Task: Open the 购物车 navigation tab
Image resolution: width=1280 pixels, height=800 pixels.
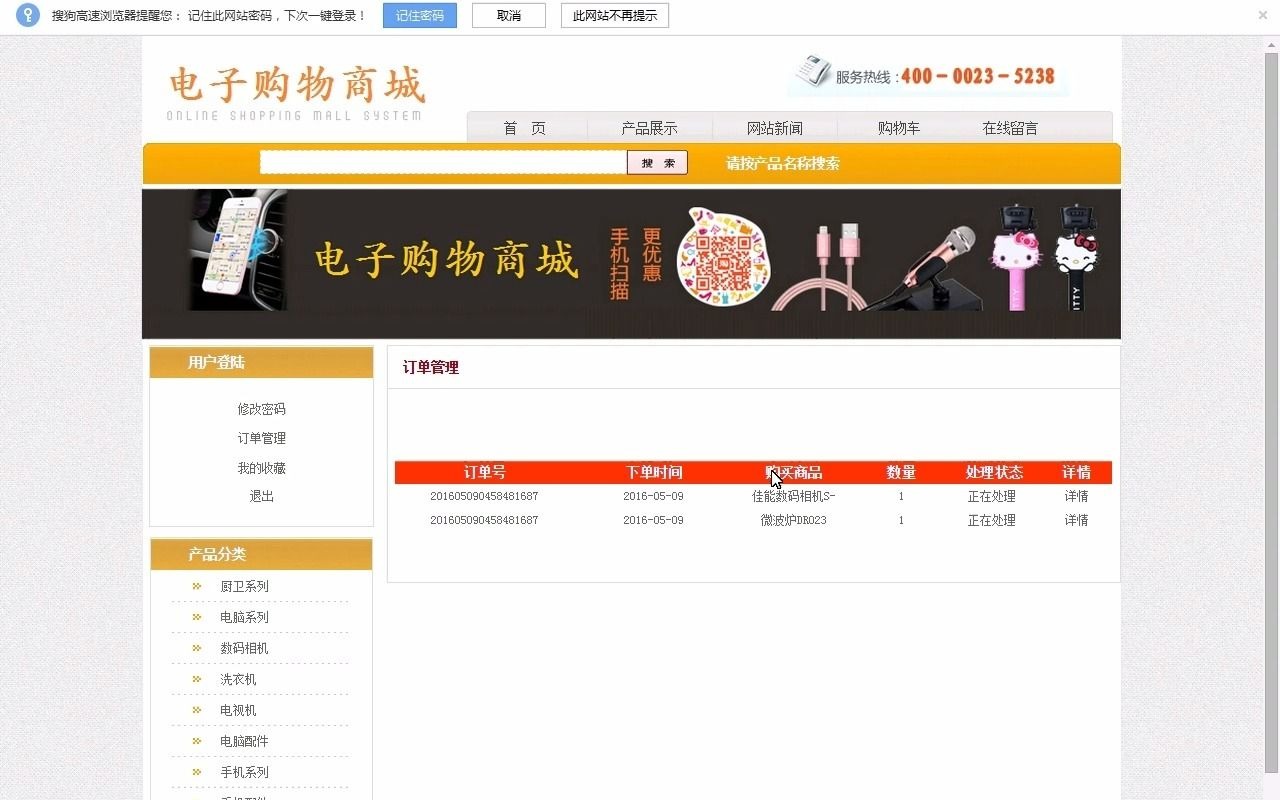Action: [x=899, y=128]
